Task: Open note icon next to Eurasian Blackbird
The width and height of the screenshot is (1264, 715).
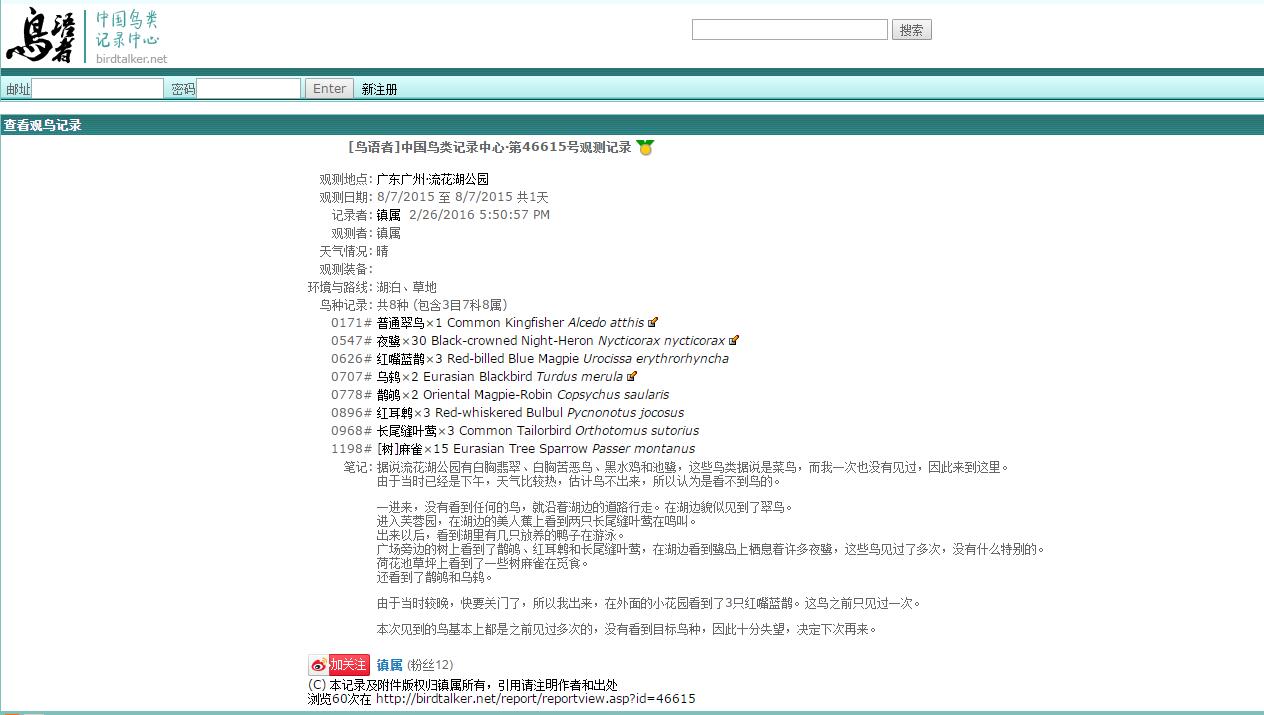Action: pyautogui.click(x=632, y=377)
